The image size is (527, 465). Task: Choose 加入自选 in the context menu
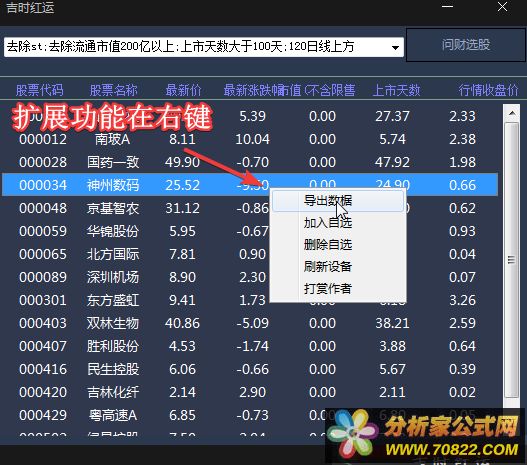328,223
